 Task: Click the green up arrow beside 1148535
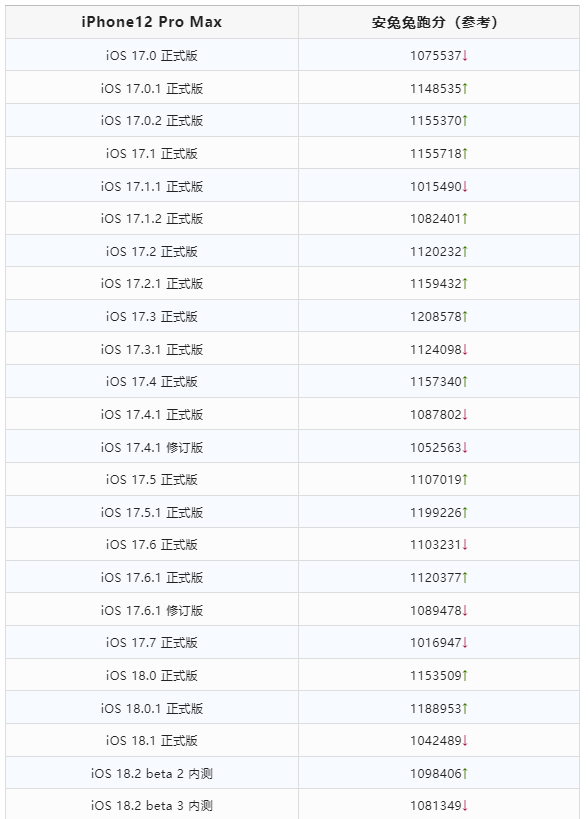click(x=465, y=88)
